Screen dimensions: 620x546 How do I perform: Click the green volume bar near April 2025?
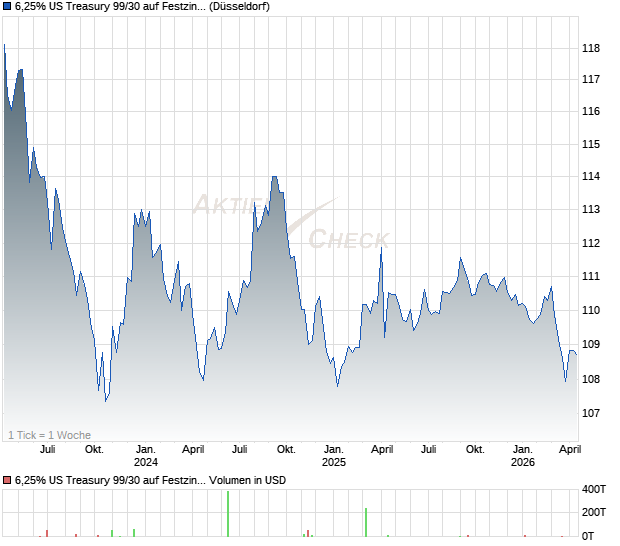point(366,522)
